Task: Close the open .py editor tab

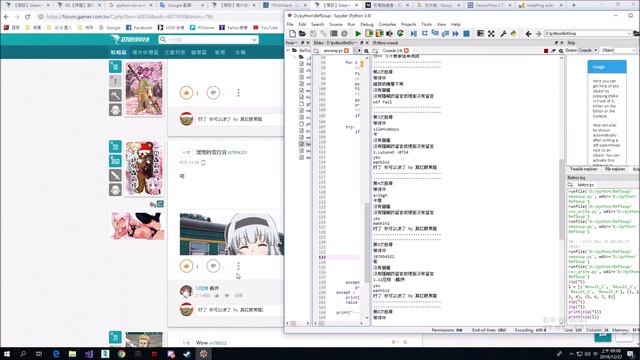Action: click(x=347, y=51)
